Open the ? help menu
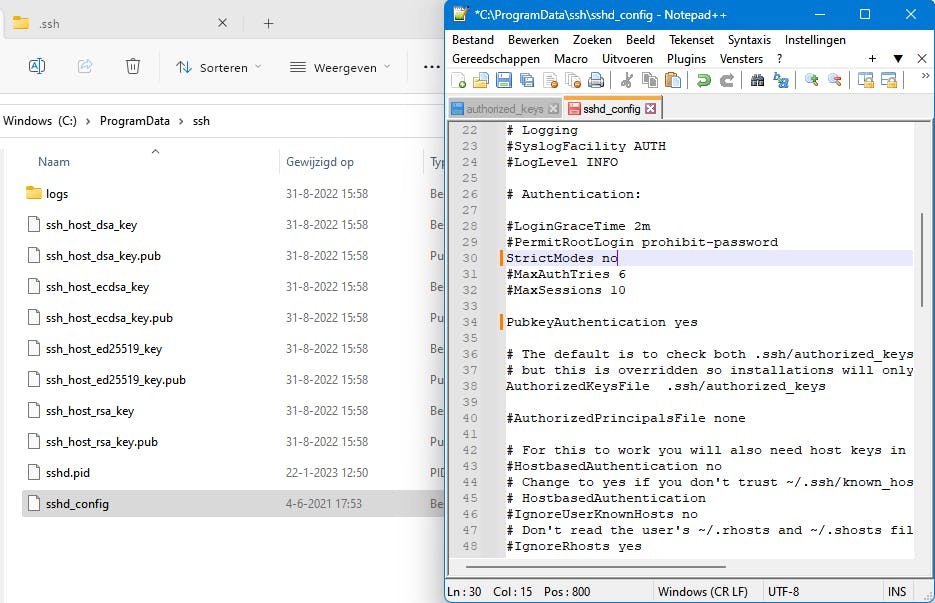 point(779,59)
